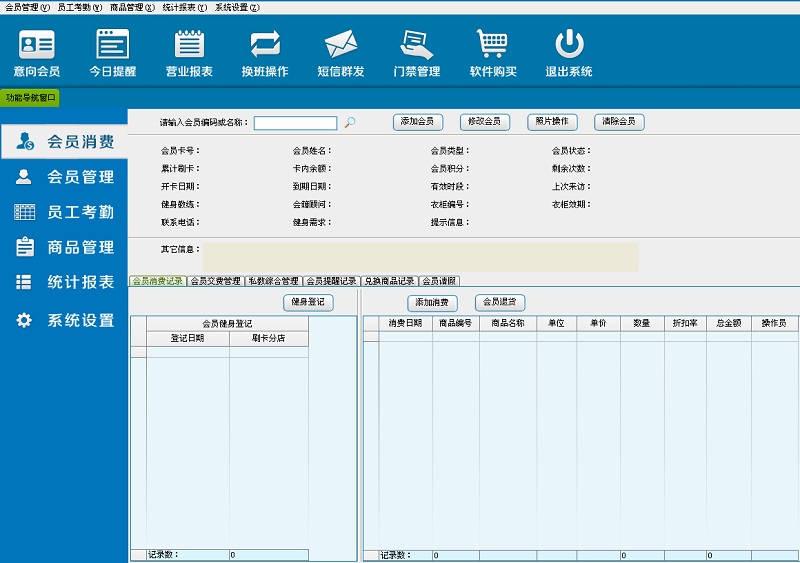Switch to the 兑换商品记录 tab
Viewport: 800px width, 563px height.
[x=389, y=281]
